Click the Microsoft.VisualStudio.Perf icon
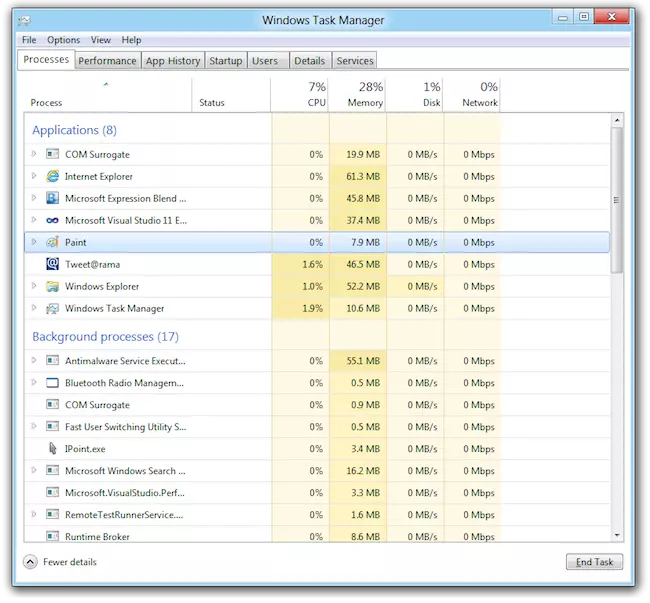The image size is (650, 603). click(52, 492)
